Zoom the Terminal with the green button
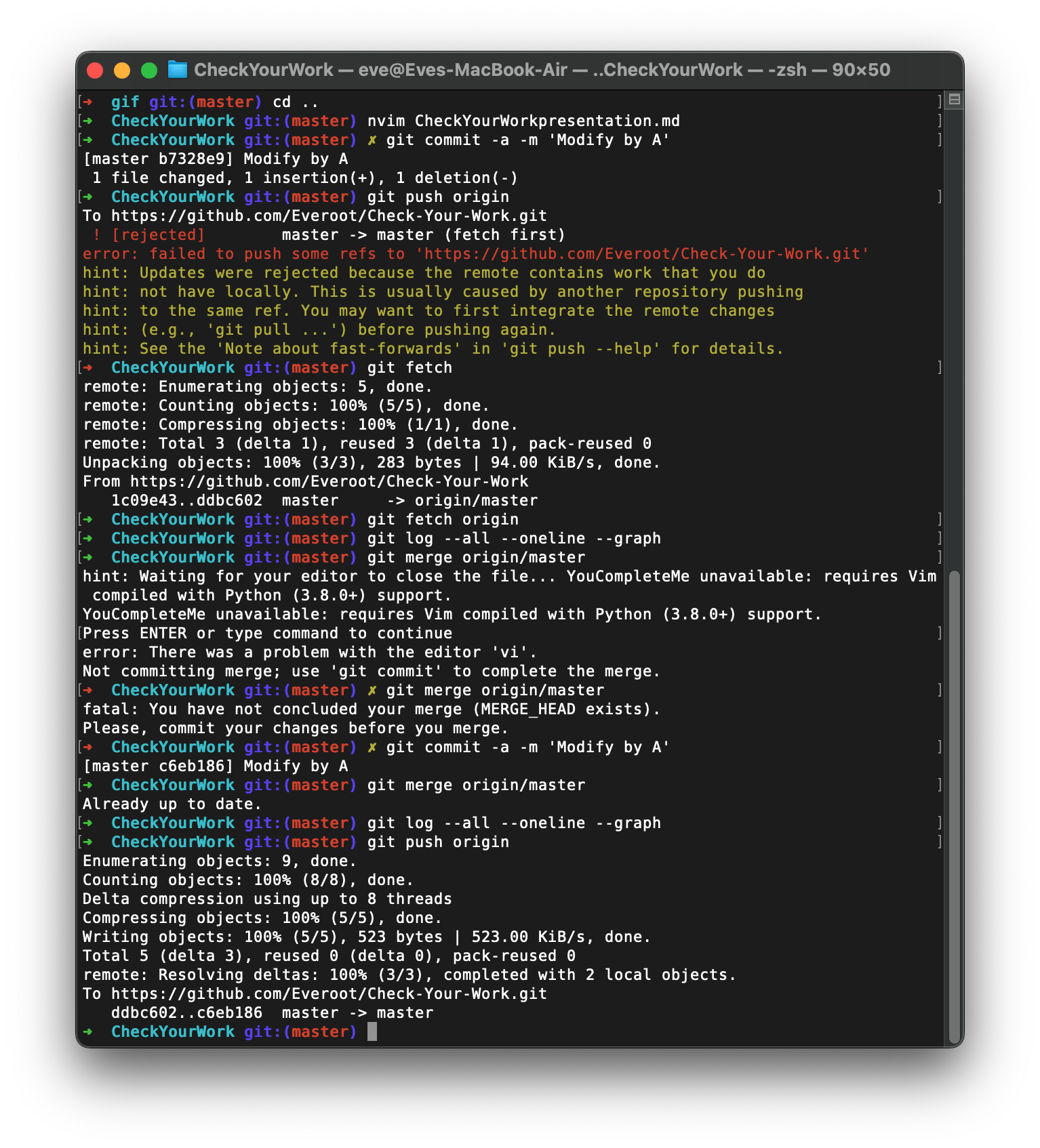This screenshot has width=1040, height=1148. pos(149,70)
